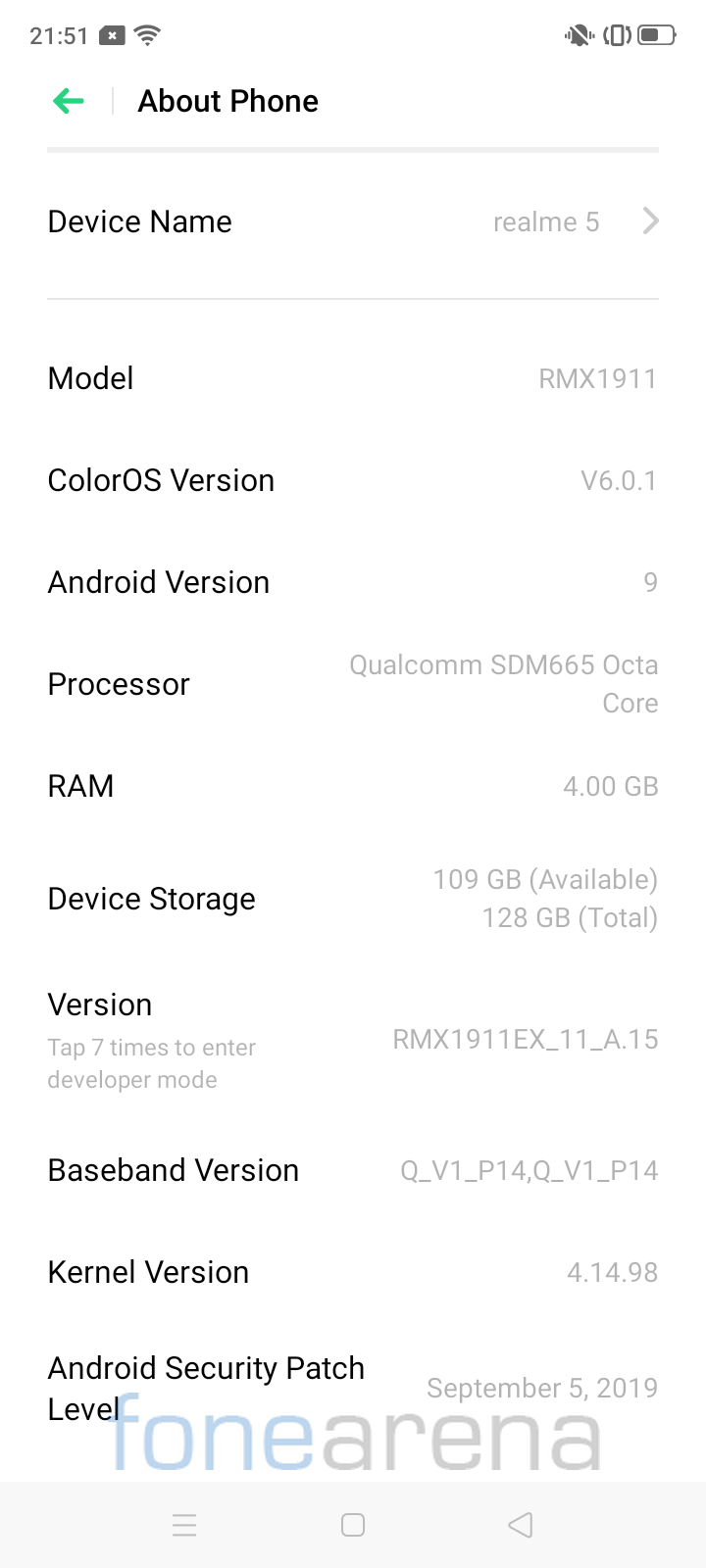Tap the ColorOS Version entry

pyautogui.click(x=353, y=480)
